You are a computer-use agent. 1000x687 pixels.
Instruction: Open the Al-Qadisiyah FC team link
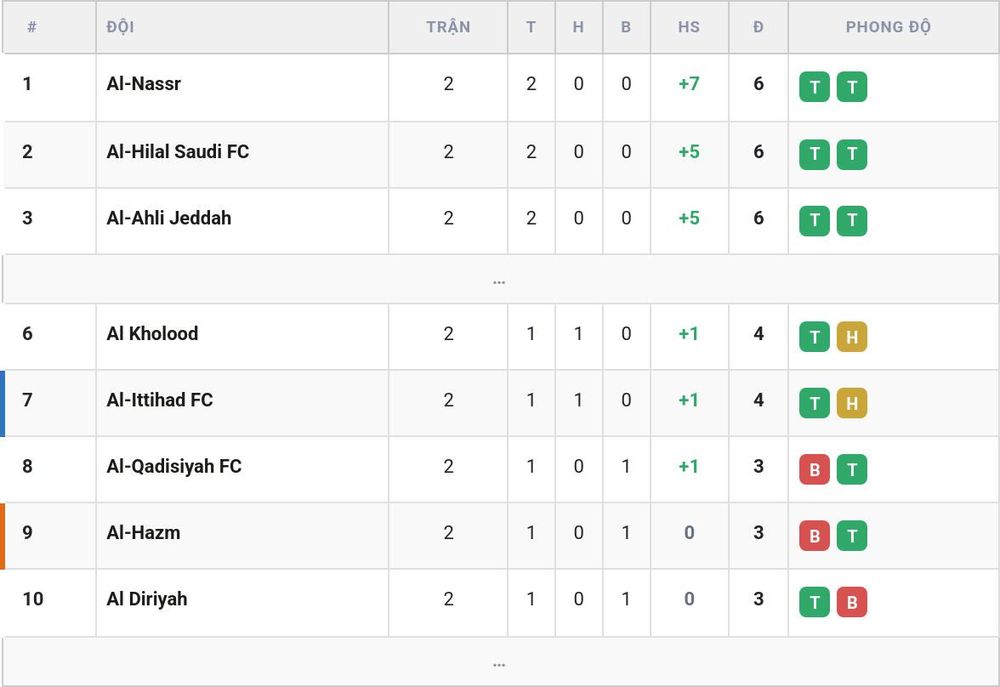174,466
